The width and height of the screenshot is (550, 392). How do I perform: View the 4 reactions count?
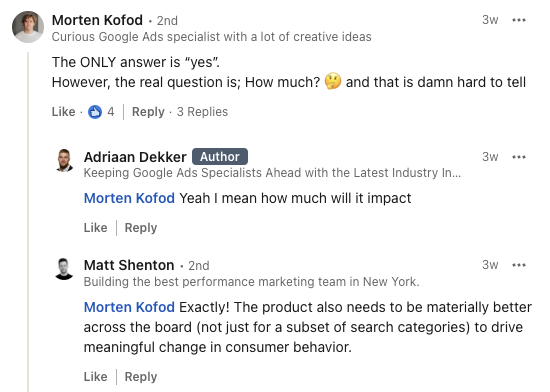[x=110, y=112]
